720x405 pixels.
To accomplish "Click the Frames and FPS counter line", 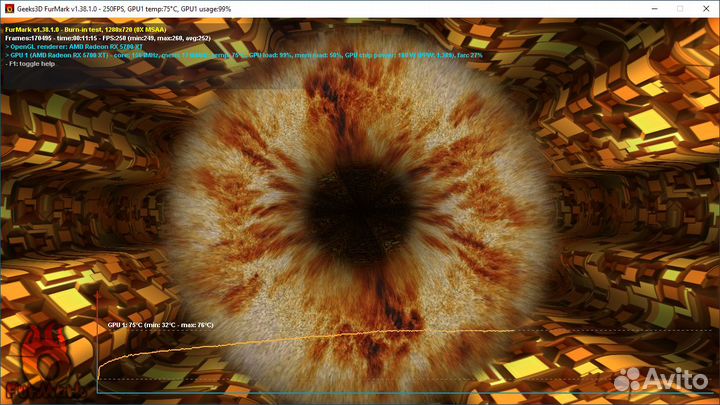I will [x=110, y=38].
